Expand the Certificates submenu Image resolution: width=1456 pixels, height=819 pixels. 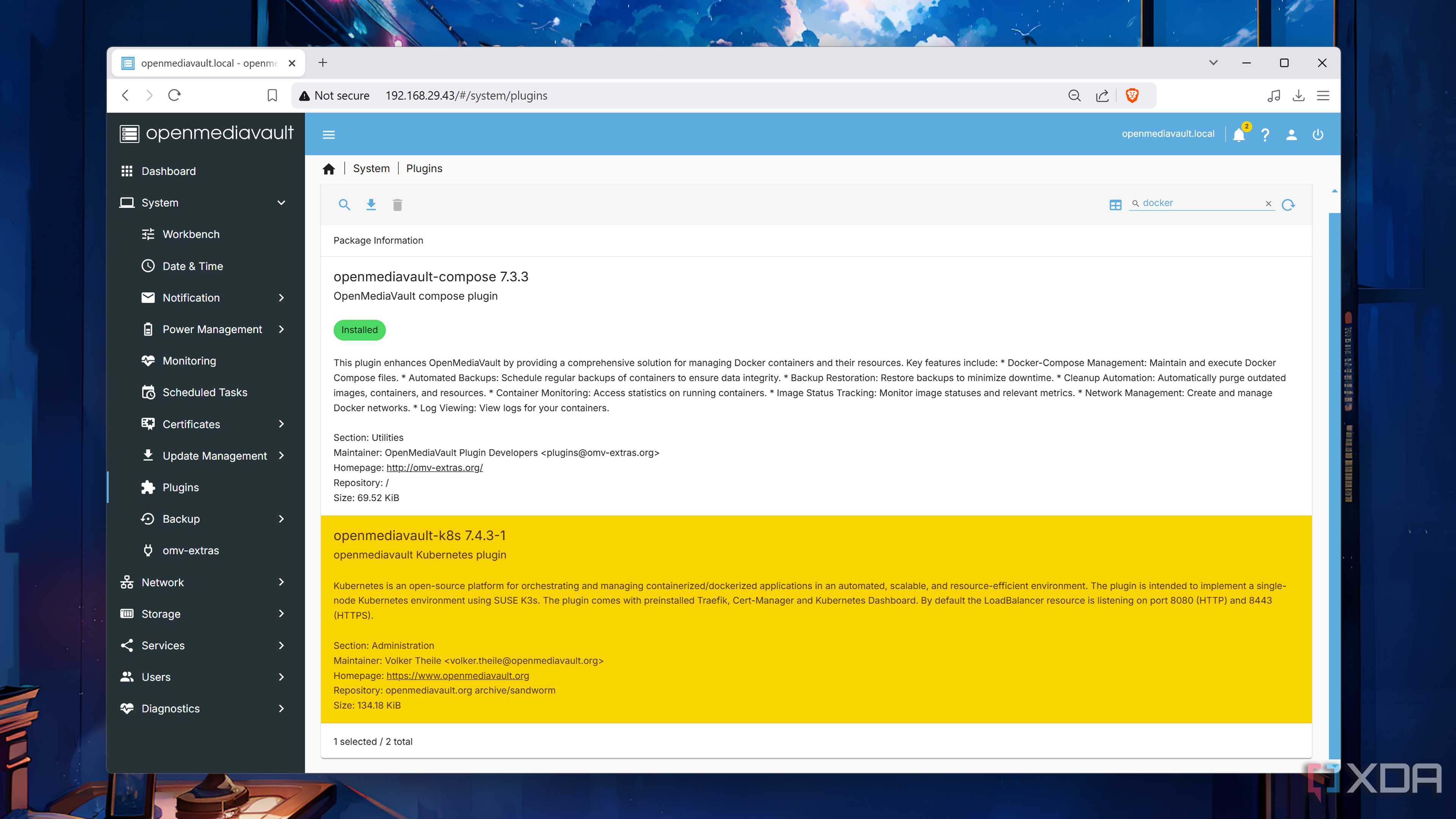(206, 424)
